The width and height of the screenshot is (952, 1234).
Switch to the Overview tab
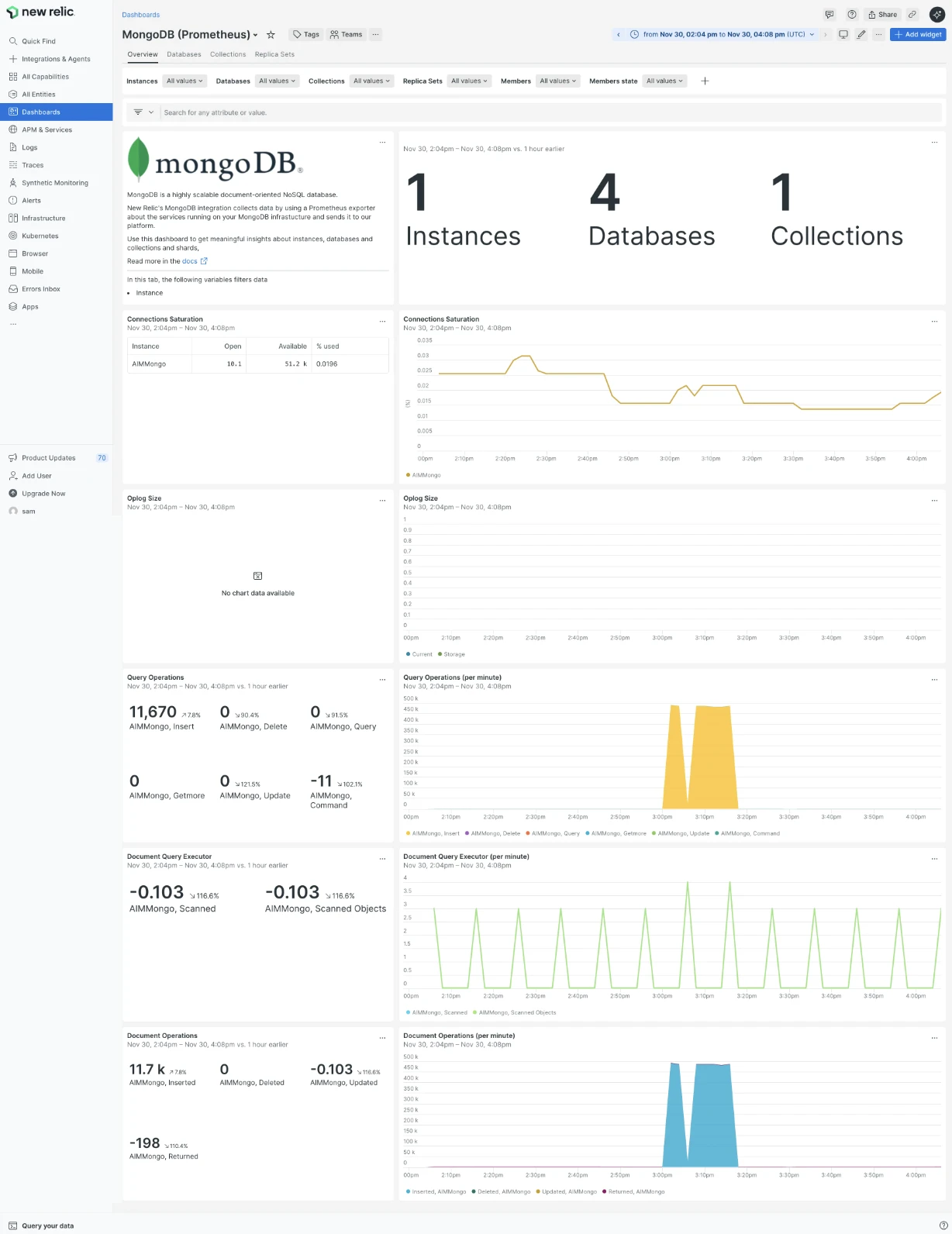click(x=143, y=54)
